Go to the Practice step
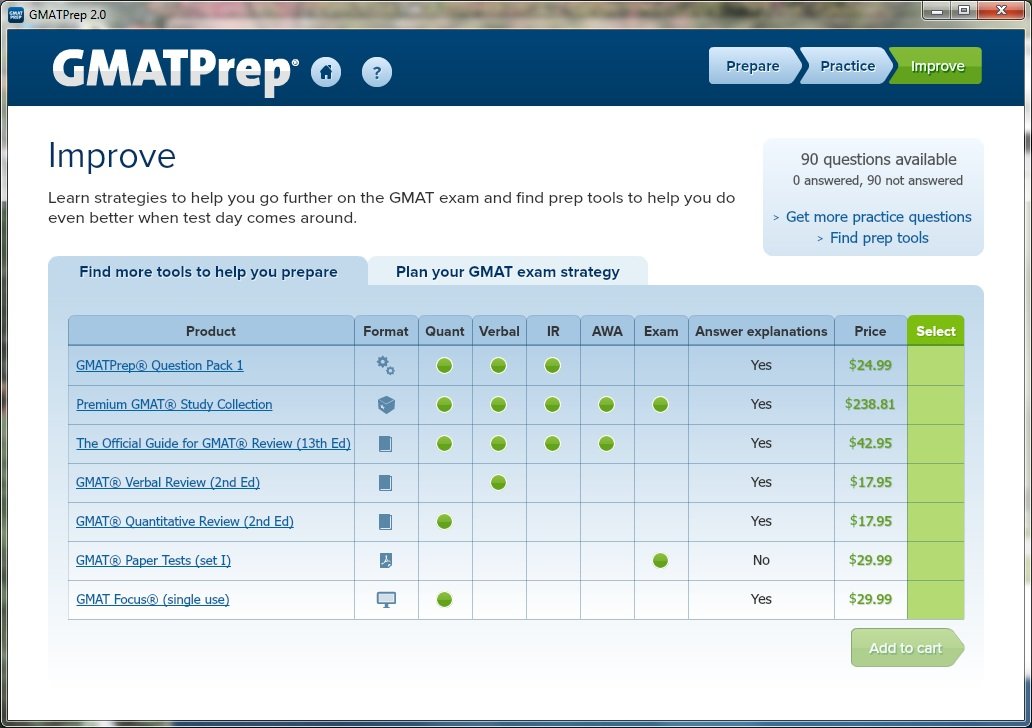 click(847, 66)
